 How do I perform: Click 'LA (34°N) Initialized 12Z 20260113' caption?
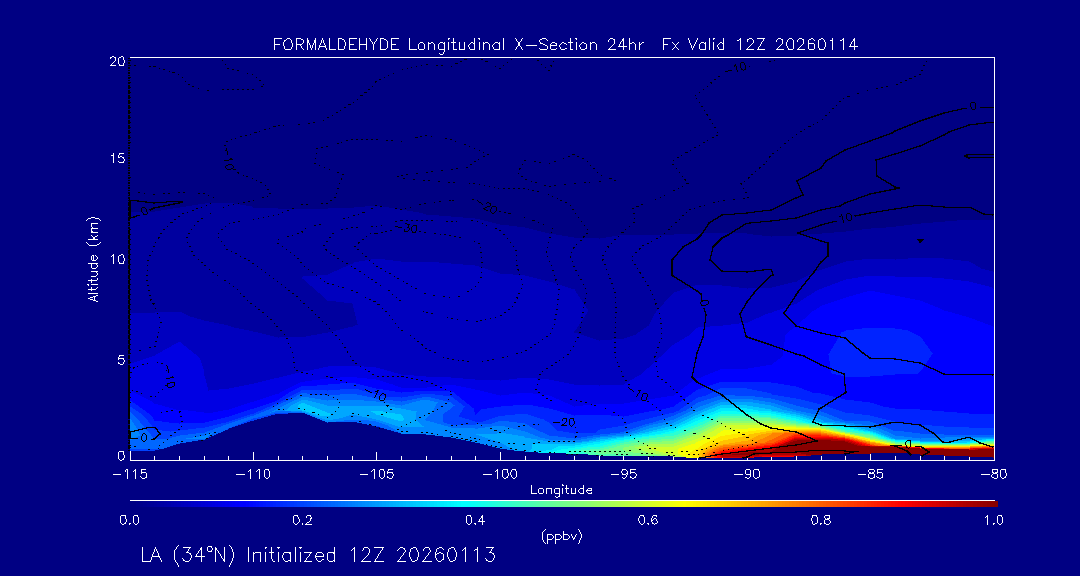pyautogui.click(x=318, y=555)
